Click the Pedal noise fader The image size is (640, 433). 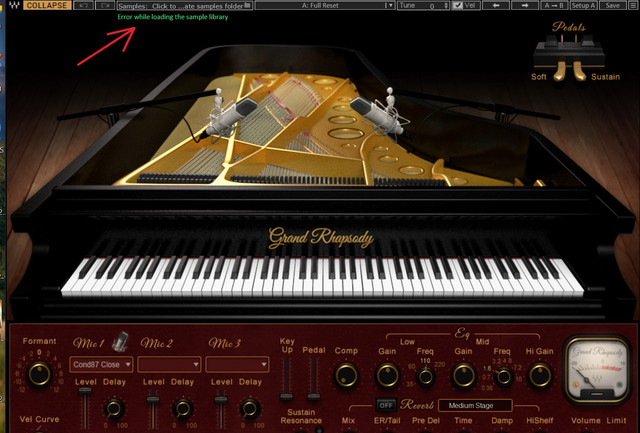tap(314, 396)
